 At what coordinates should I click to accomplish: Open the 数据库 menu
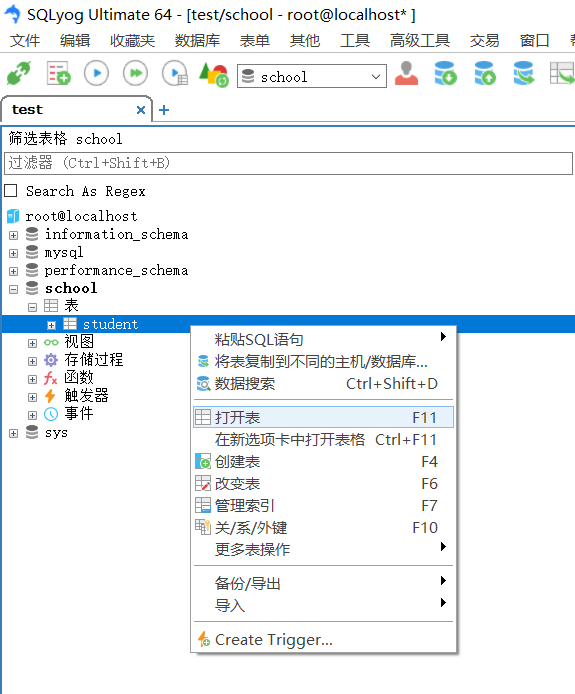(x=197, y=41)
